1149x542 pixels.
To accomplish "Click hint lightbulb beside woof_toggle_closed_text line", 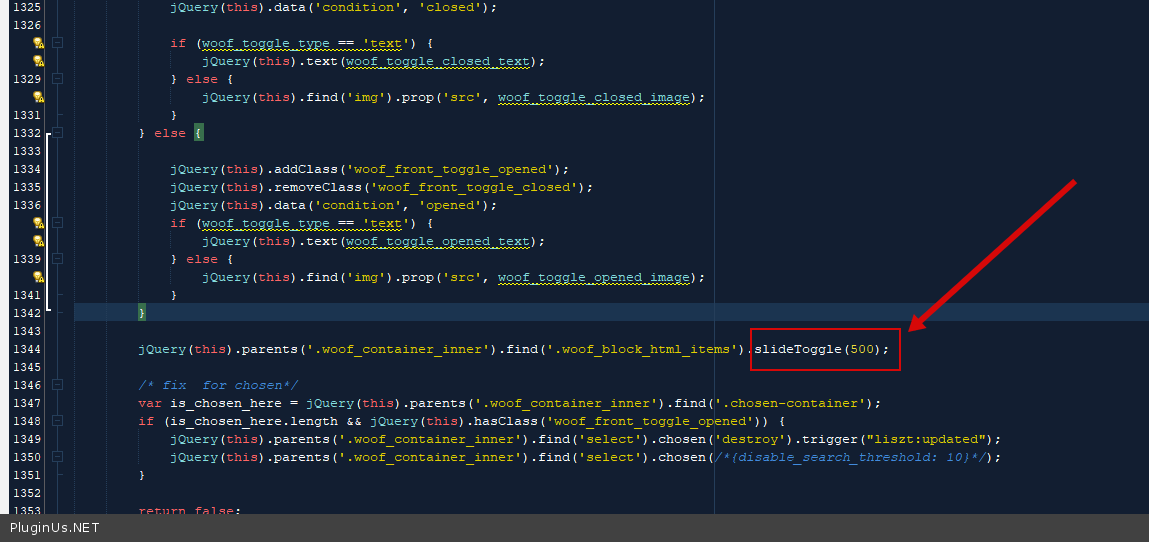I will [39, 61].
